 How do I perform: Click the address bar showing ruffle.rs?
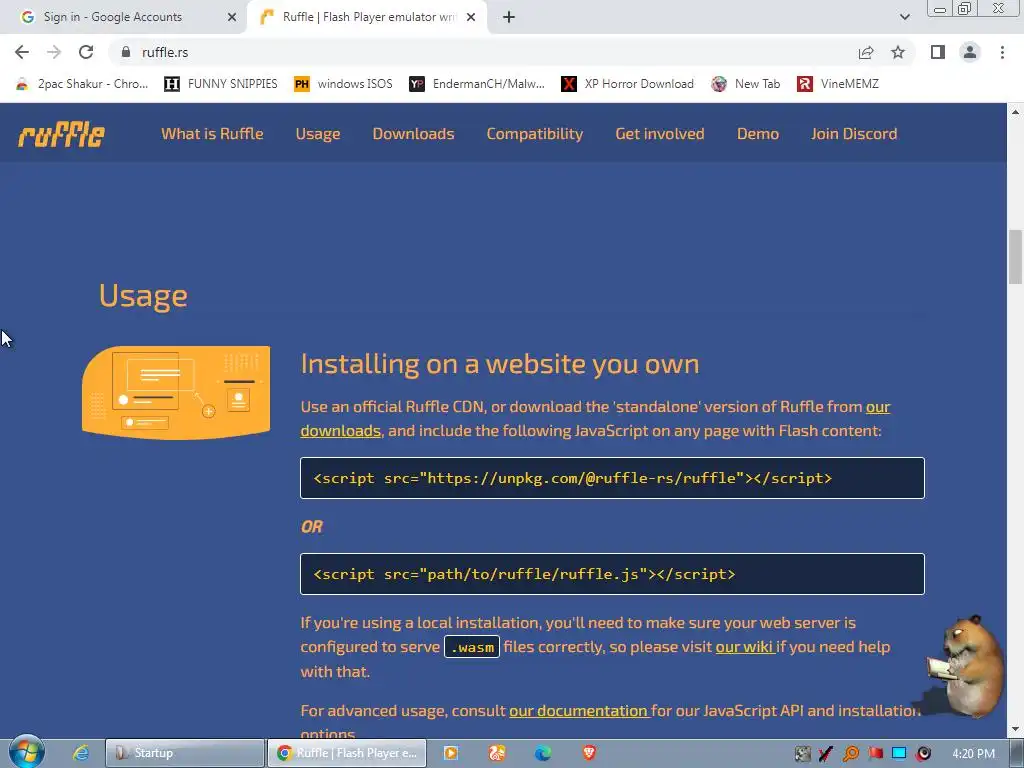[x=483, y=52]
